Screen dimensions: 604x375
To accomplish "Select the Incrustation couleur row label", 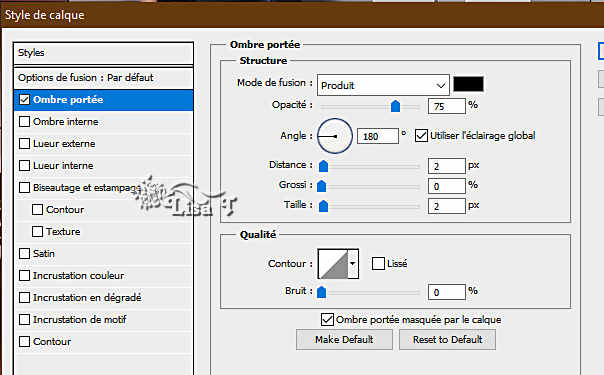I will point(79,275).
